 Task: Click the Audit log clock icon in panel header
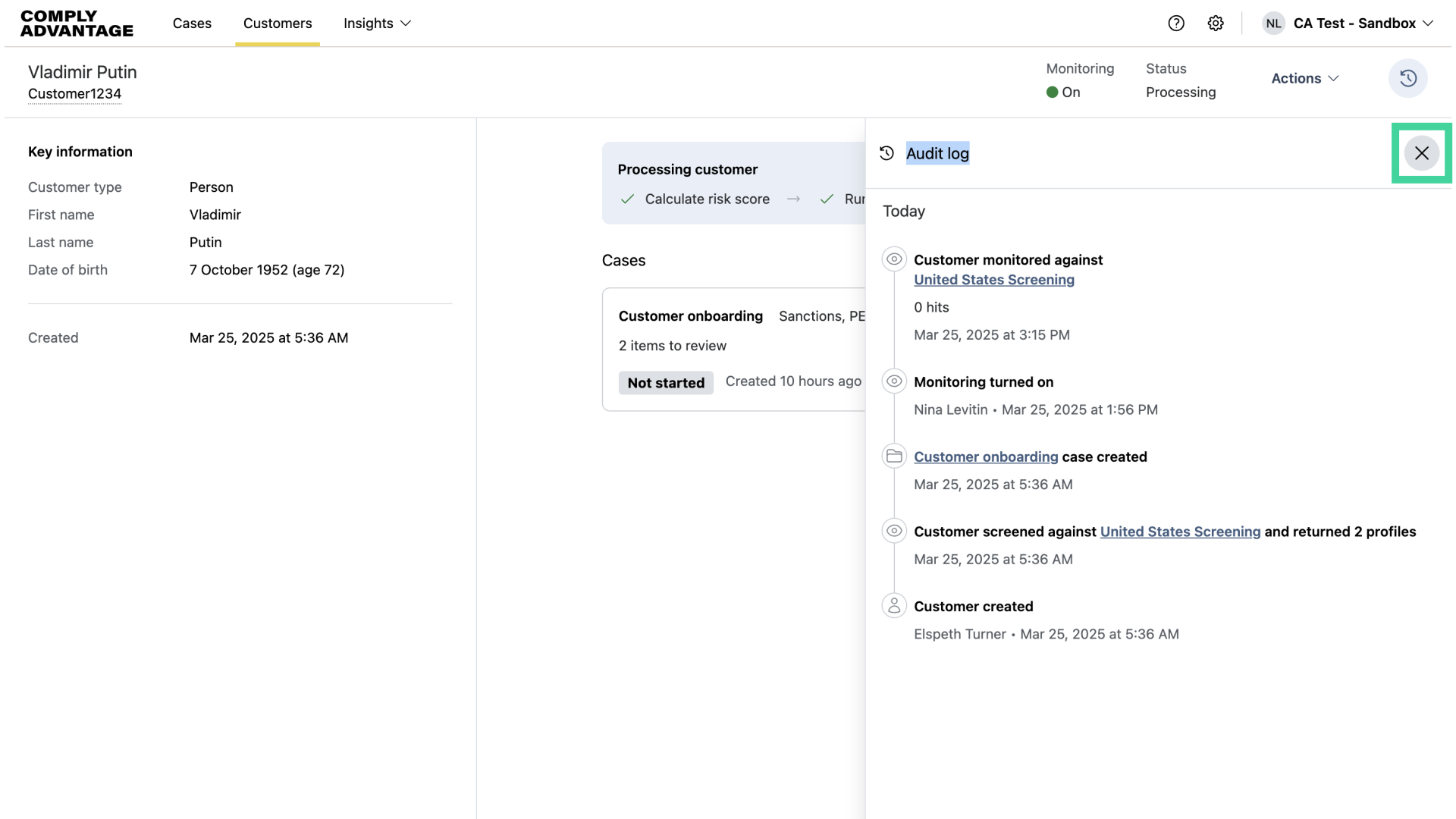[x=886, y=153]
